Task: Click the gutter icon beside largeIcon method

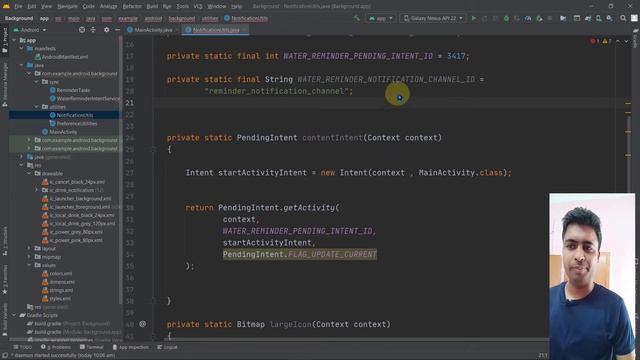Action: tap(142, 324)
